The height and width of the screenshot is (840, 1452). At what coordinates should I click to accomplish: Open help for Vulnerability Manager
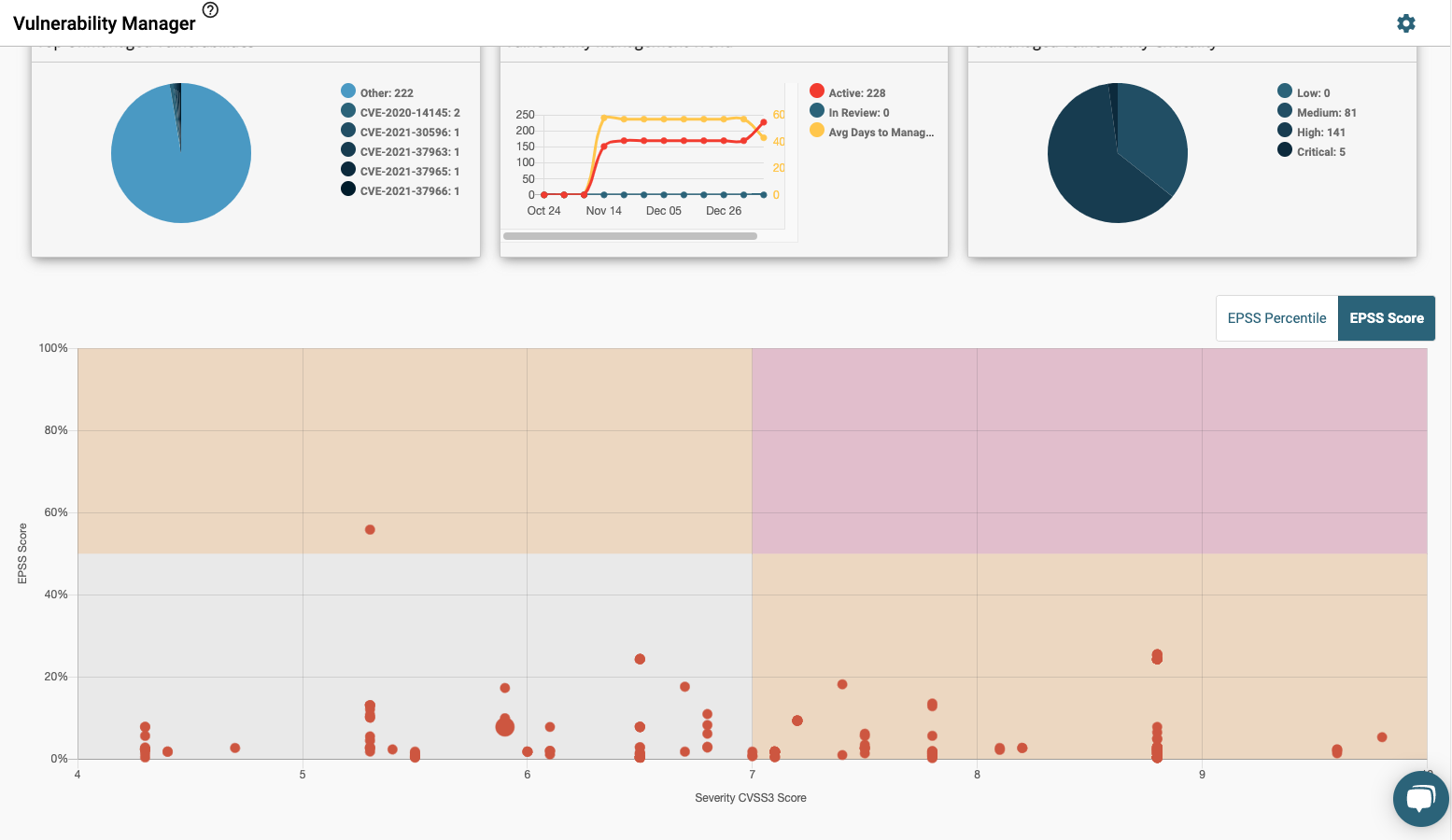(x=210, y=10)
